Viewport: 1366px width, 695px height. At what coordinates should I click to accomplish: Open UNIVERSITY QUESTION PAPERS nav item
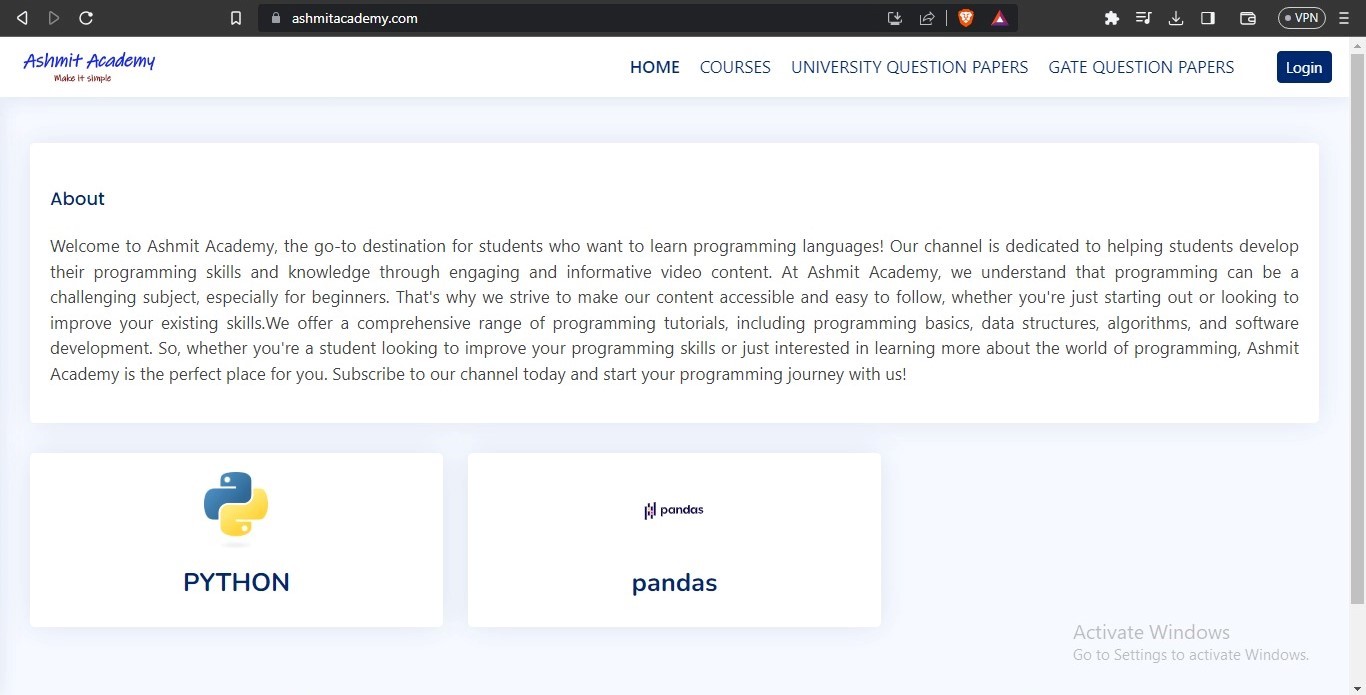pos(910,67)
